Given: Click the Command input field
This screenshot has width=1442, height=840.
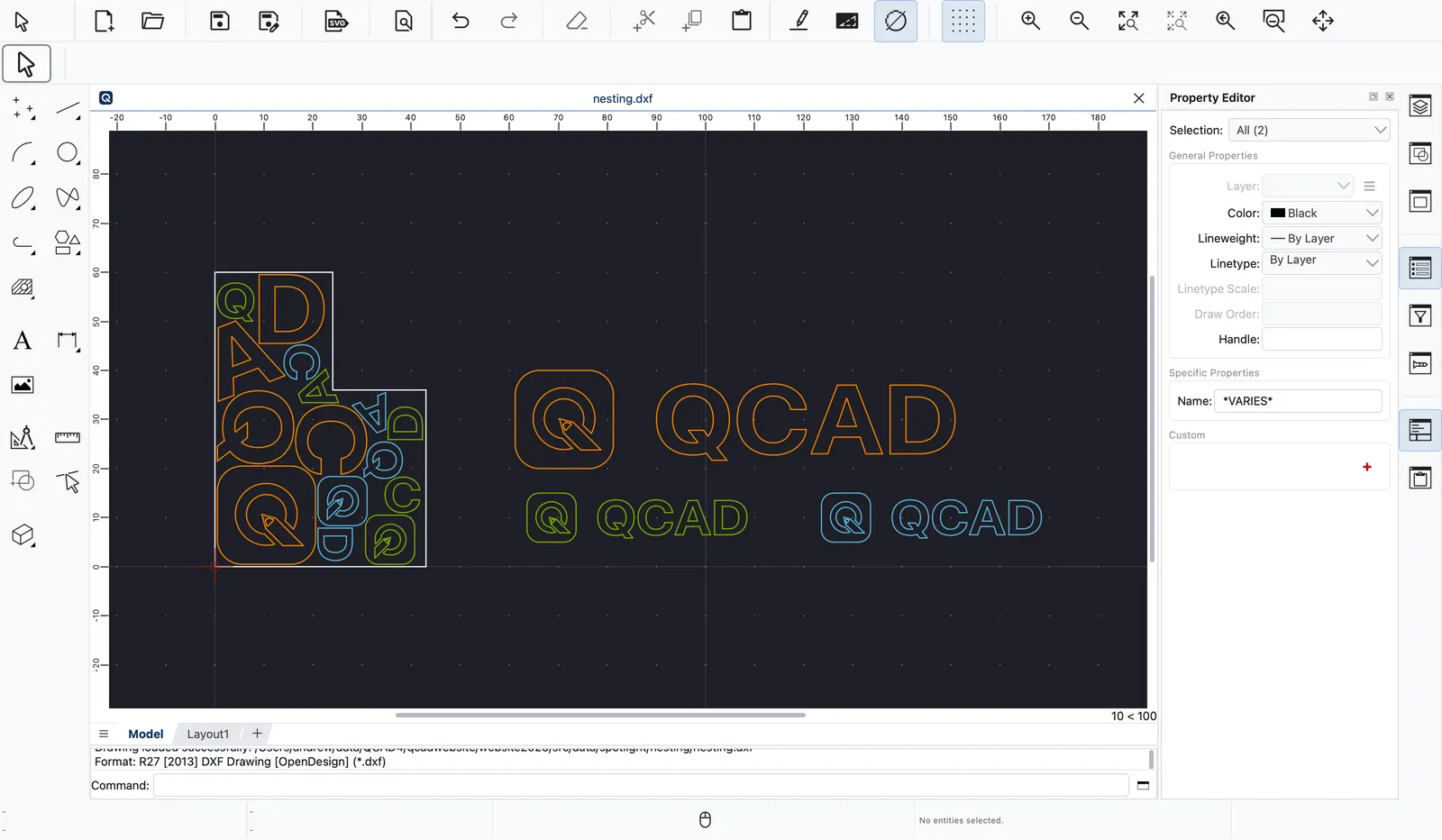Looking at the screenshot, I should coord(641,785).
